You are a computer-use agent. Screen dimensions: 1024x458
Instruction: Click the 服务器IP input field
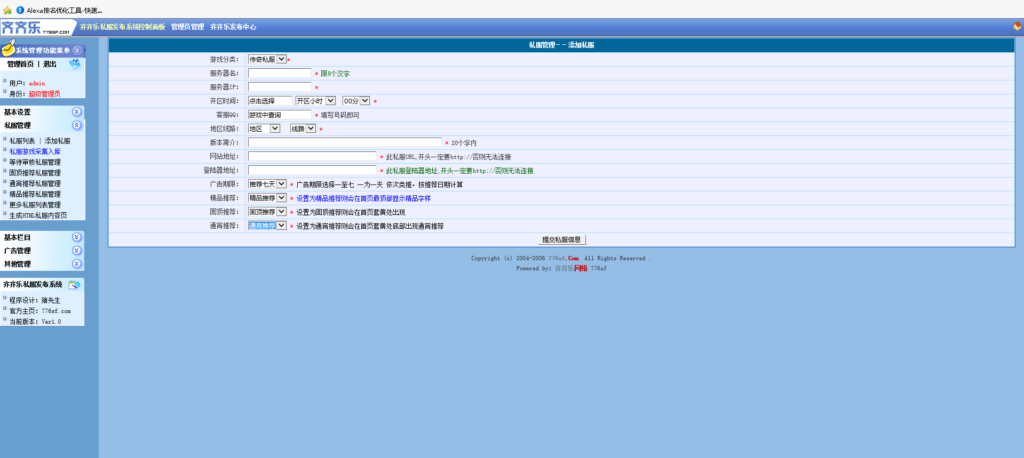(280, 87)
